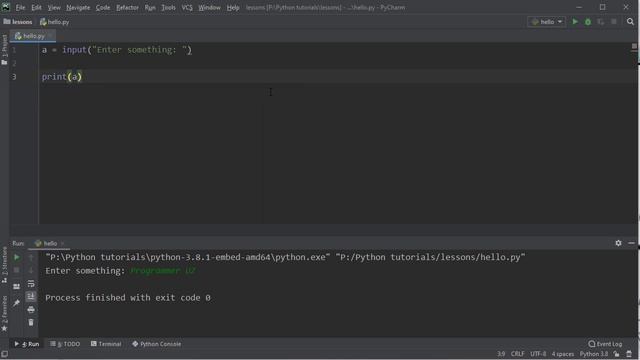
Task: Change CRLF line separator in the status bar
Action: (x=518, y=354)
